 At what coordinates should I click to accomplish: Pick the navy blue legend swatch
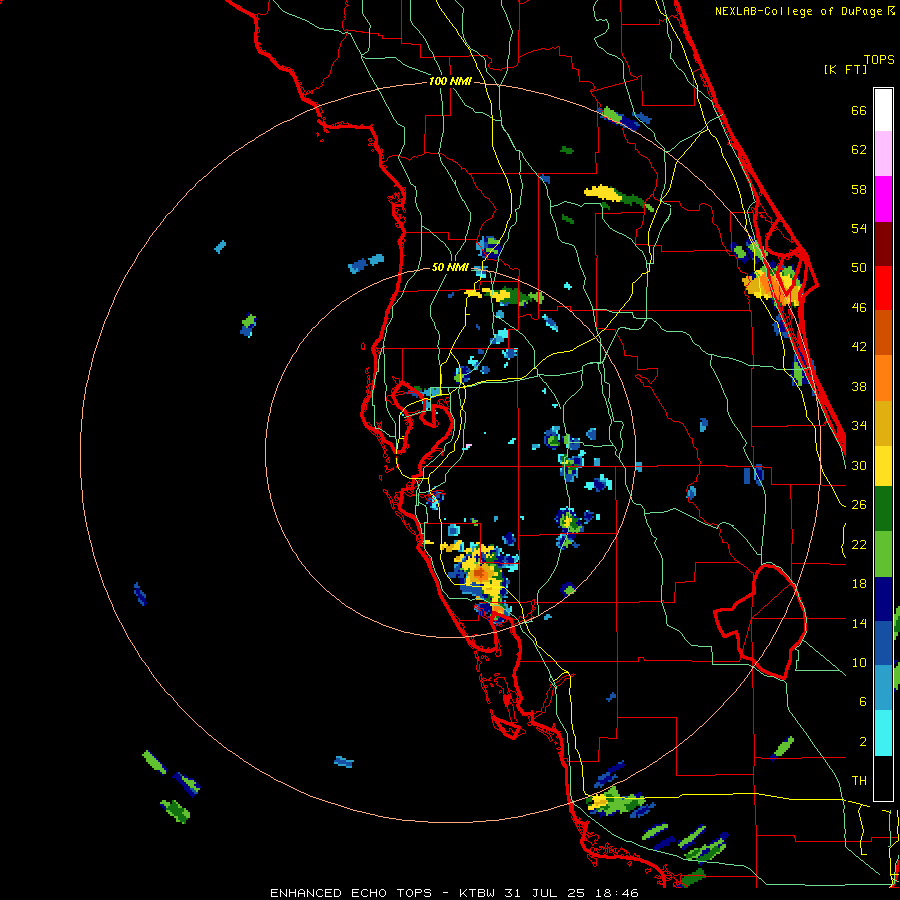coord(883,599)
